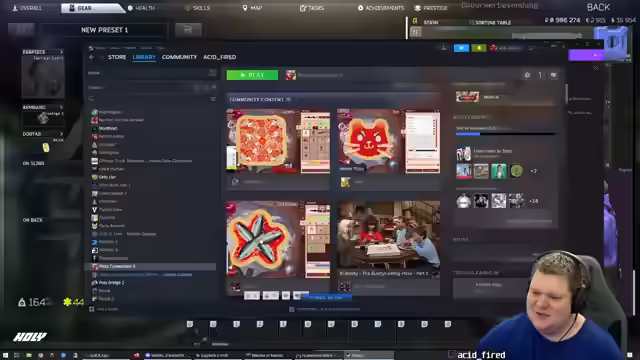Click the library filter icon beside search
Screen dimensions: 640x360
click(x=213, y=99)
